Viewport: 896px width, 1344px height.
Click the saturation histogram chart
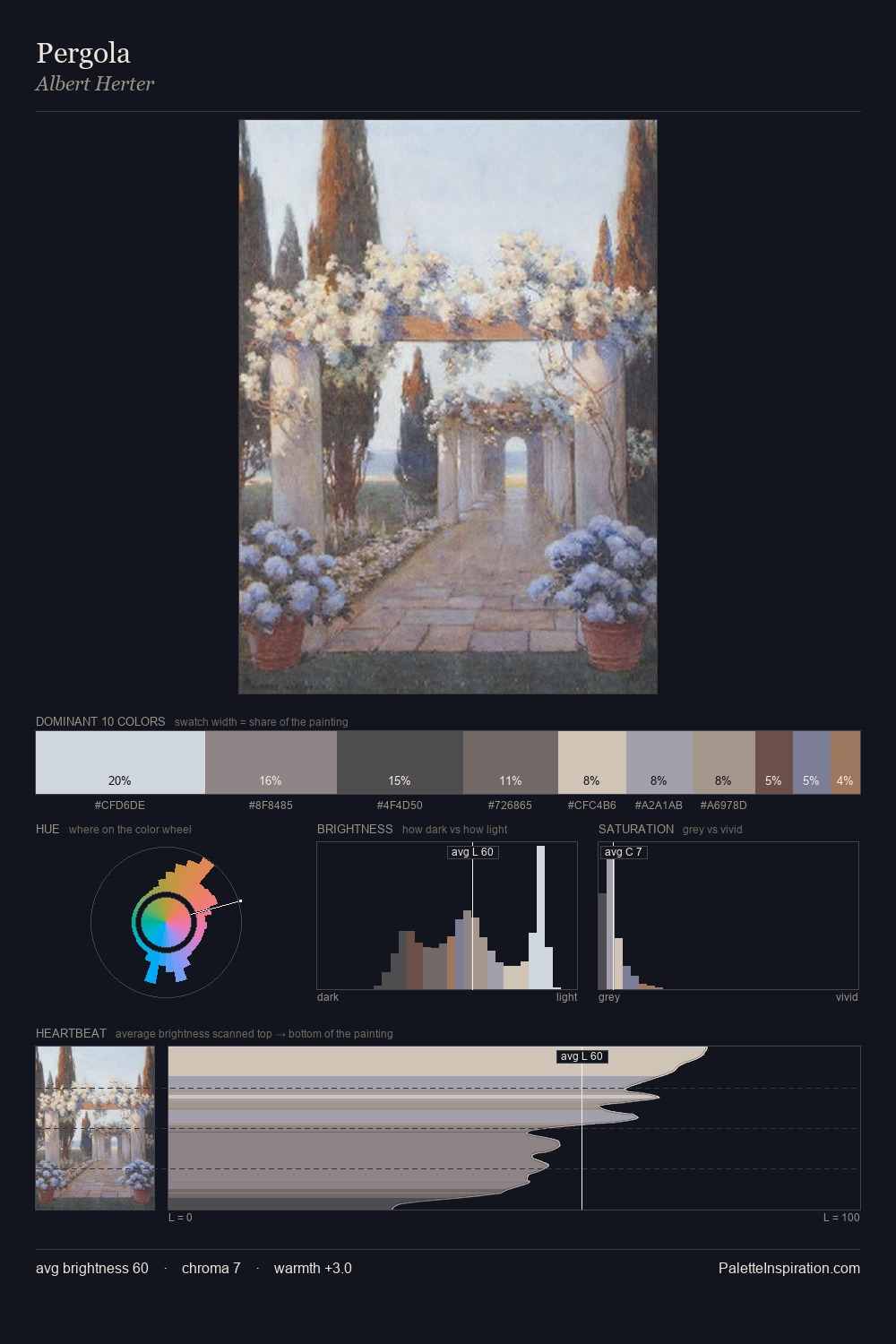(x=728, y=916)
